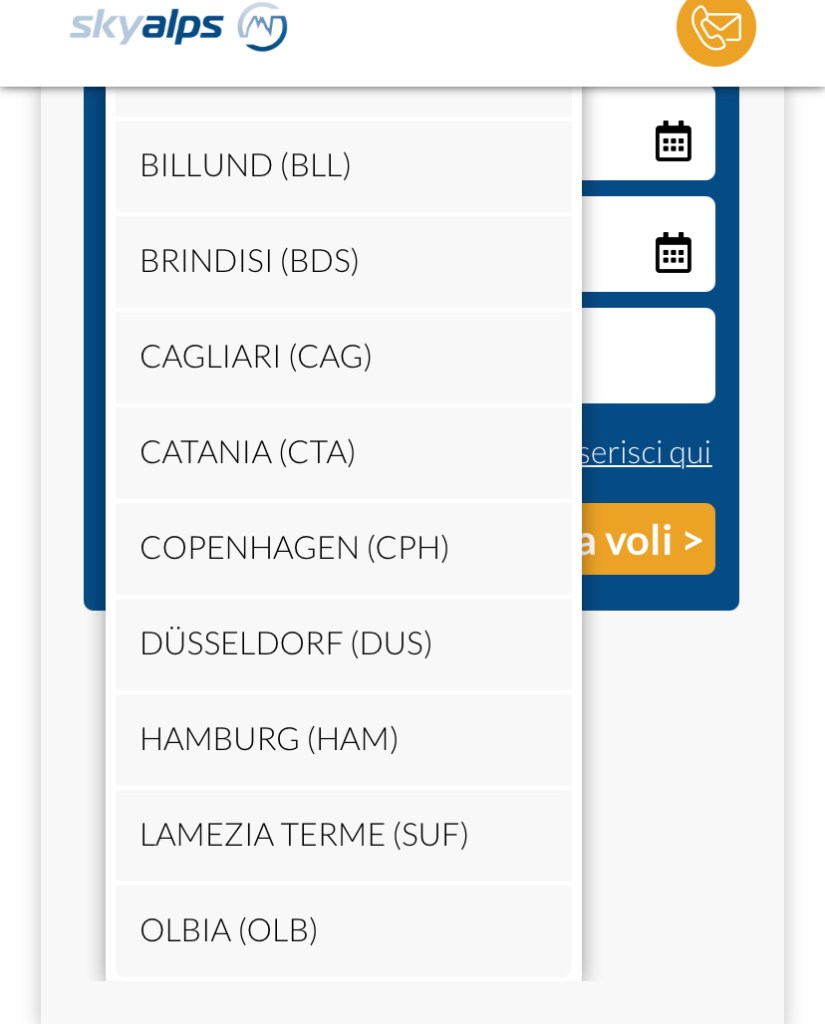Click the skyalps wordmark in the header
Image resolution: width=825 pixels, height=1024 pixels.
click(146, 27)
